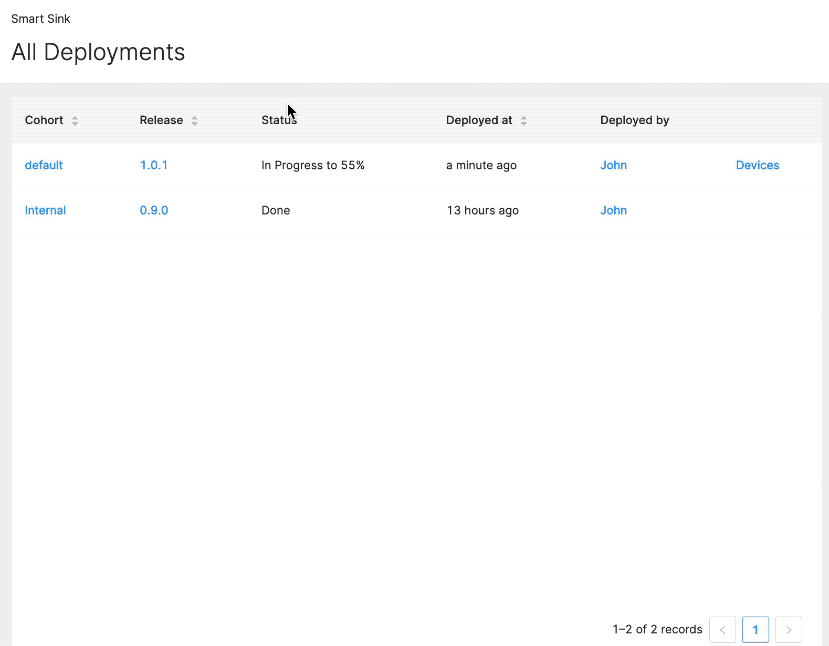Select page 1 in pagination
The height and width of the screenshot is (646, 829).
click(755, 630)
